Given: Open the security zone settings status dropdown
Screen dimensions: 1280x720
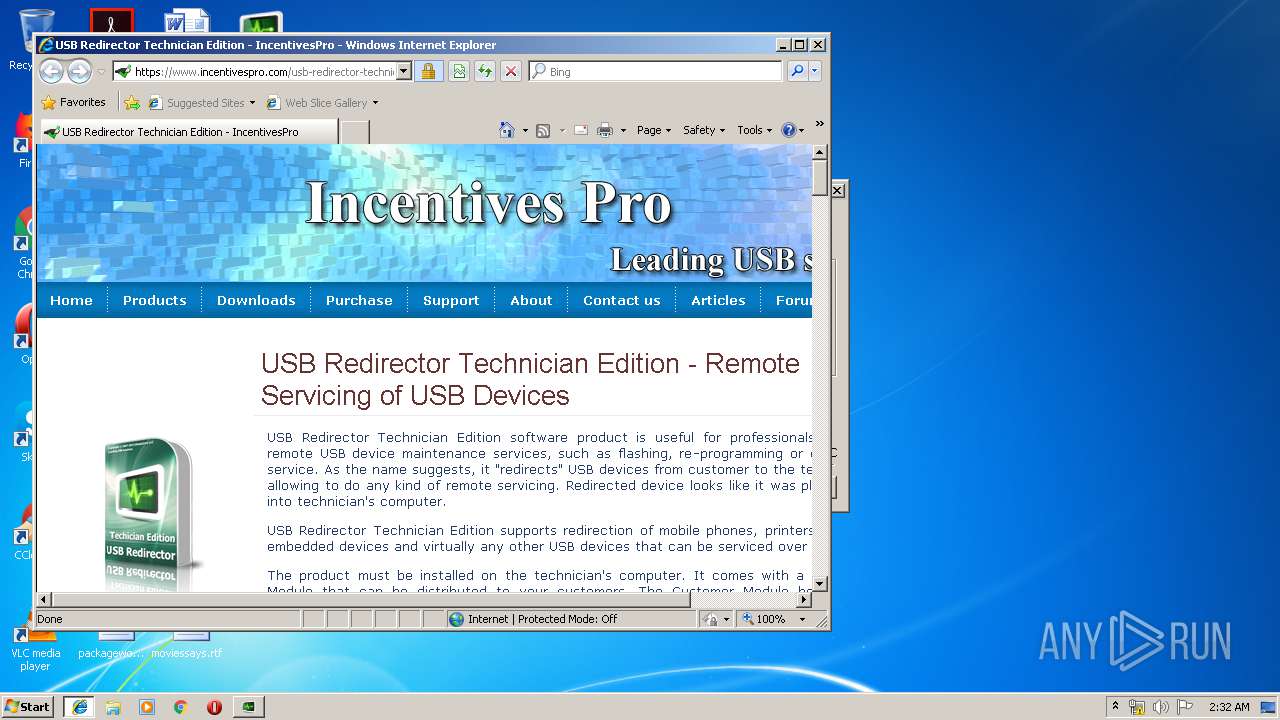Looking at the screenshot, I should 717,619.
